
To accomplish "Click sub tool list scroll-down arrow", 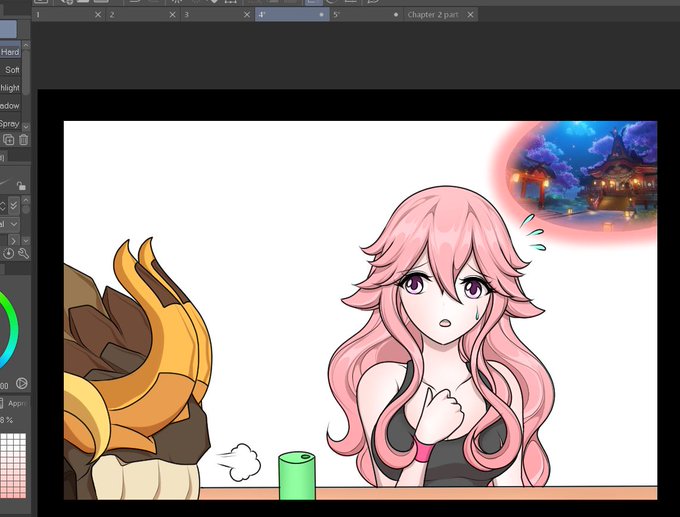I will [26, 127].
